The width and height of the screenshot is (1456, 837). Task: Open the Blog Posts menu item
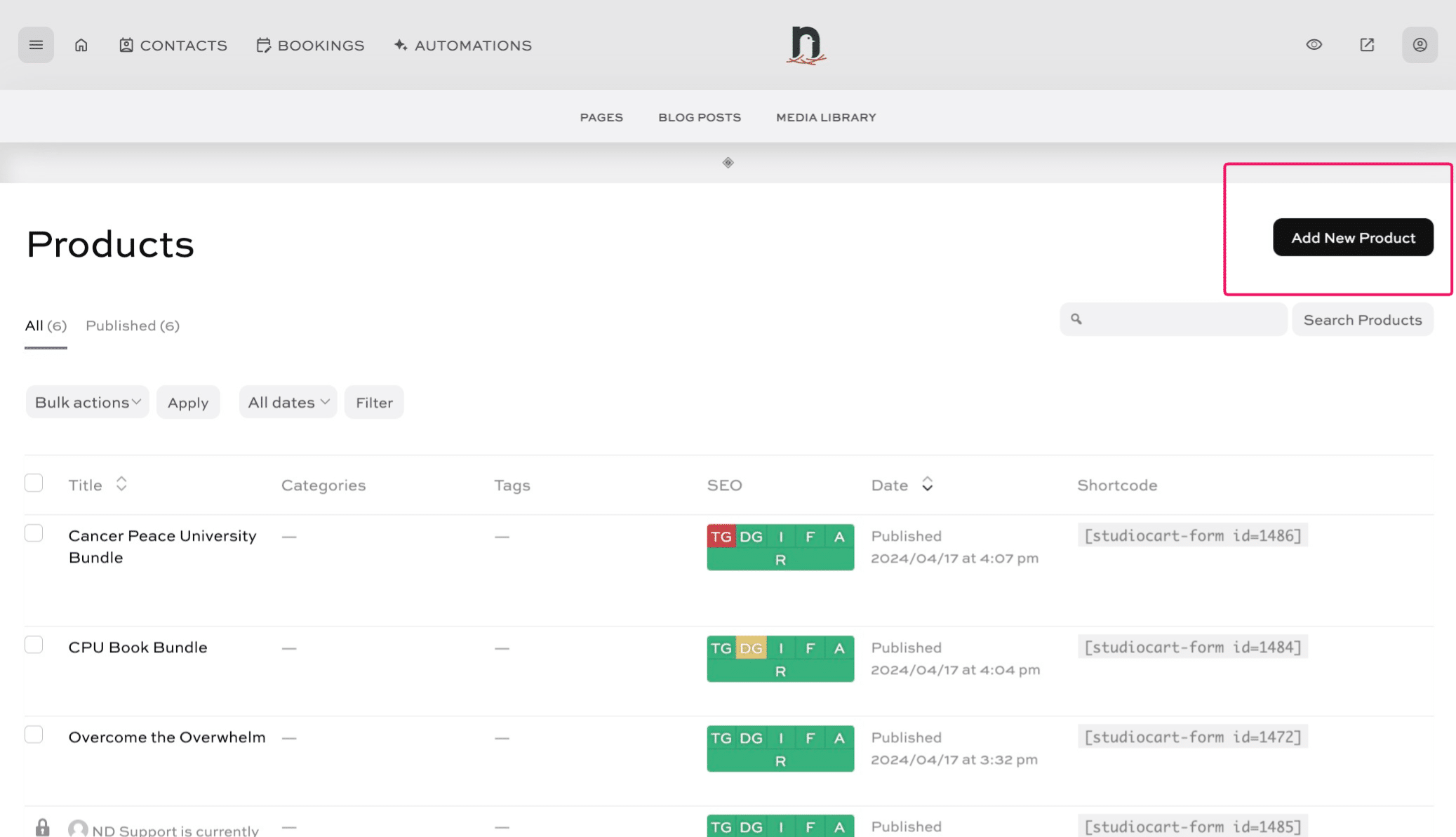[699, 117]
